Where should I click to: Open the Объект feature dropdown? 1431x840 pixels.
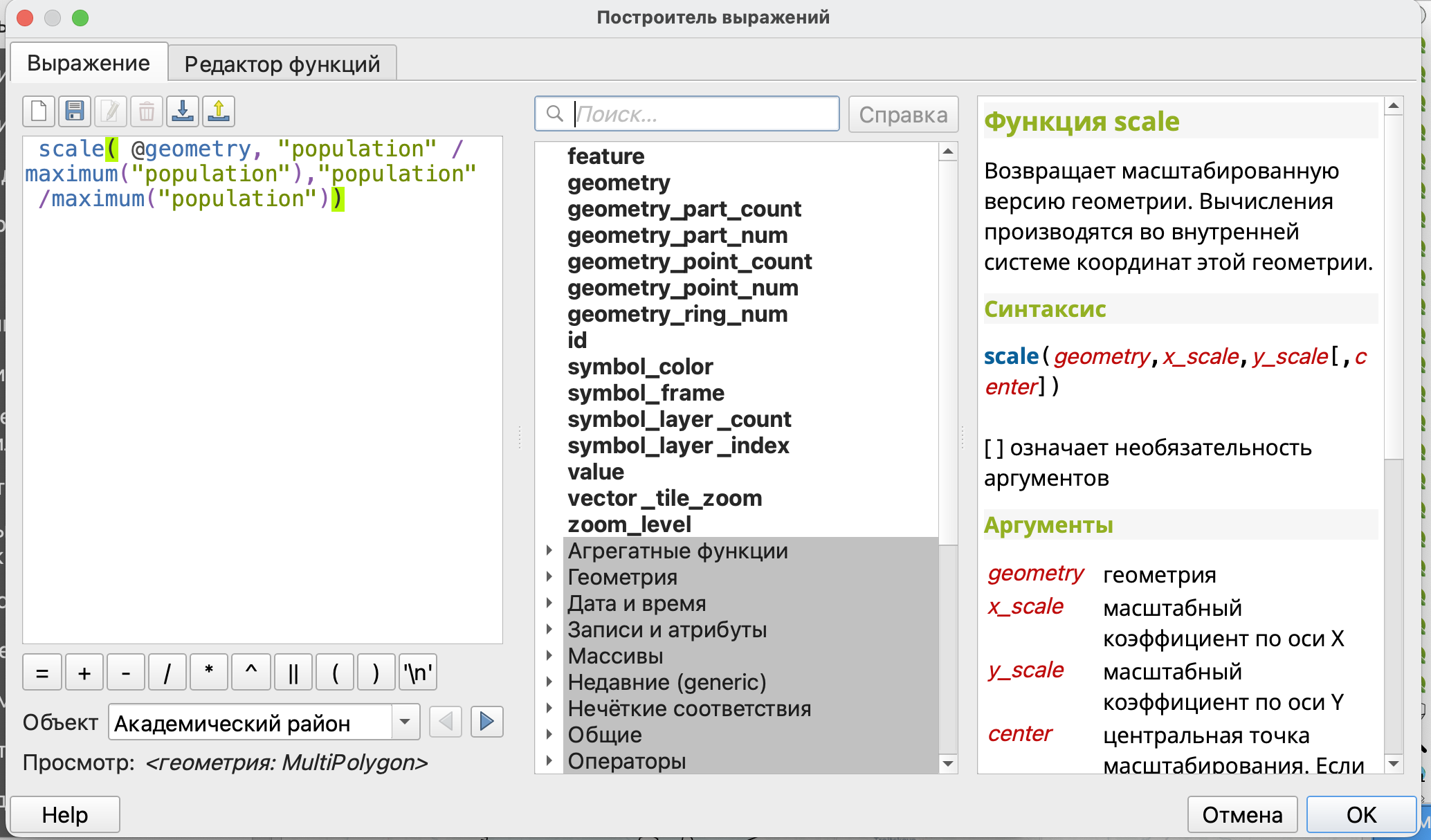pos(405,722)
